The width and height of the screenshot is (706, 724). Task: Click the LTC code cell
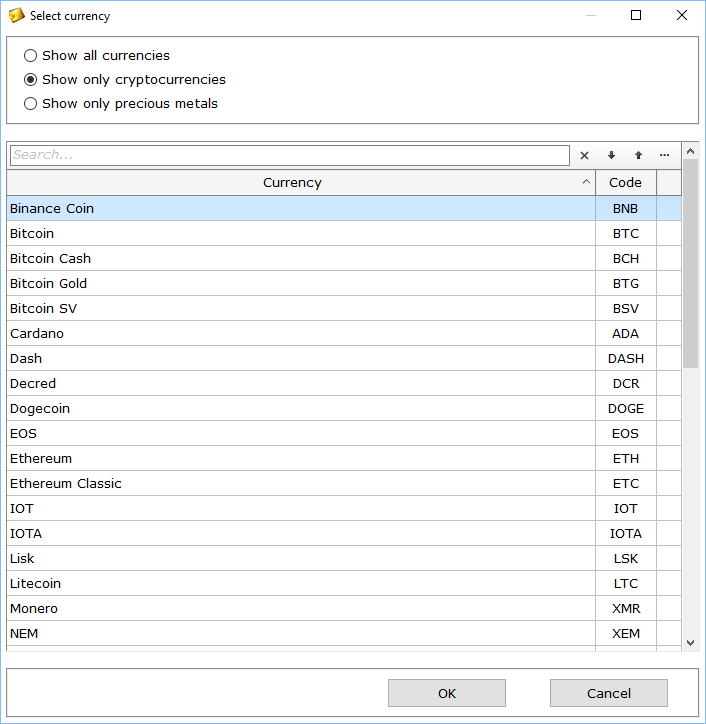626,583
